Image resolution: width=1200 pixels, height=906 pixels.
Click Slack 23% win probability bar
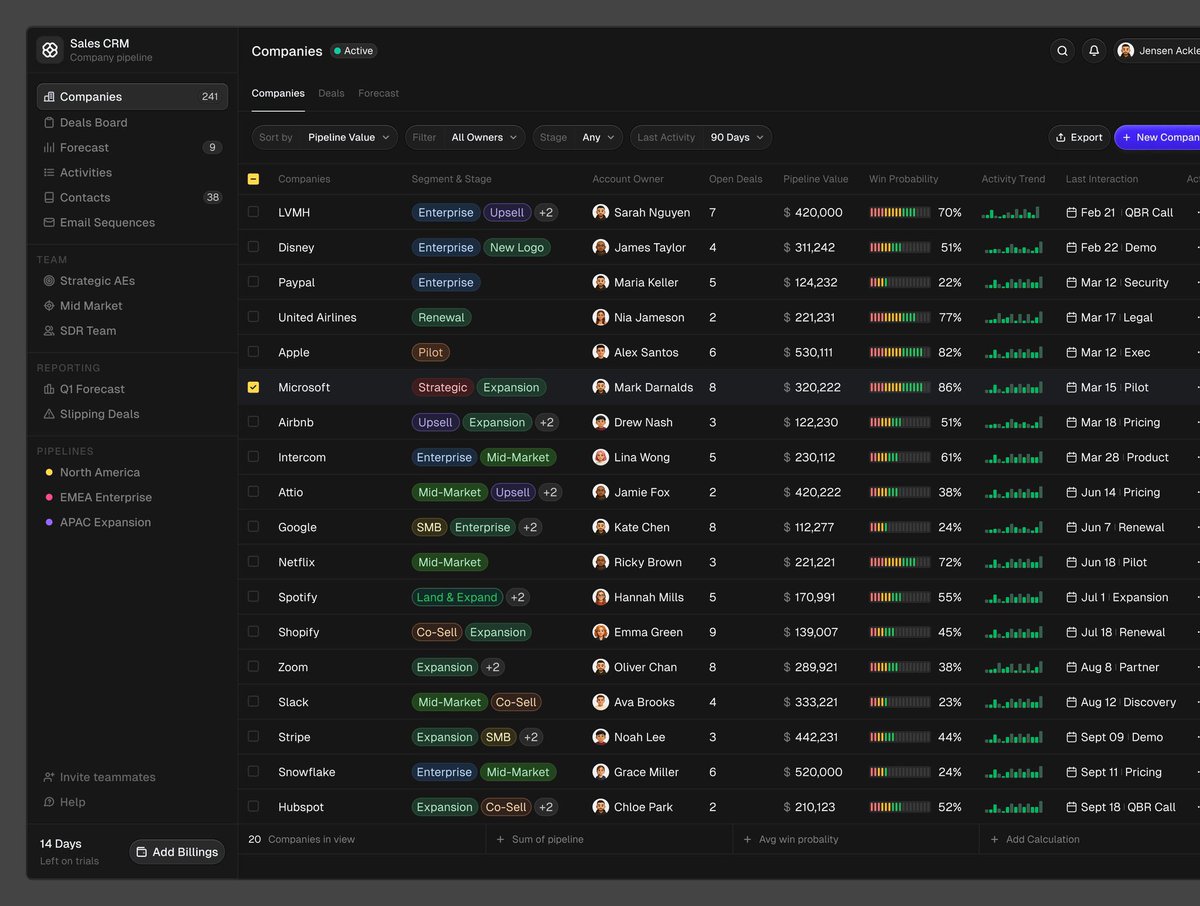click(x=900, y=702)
